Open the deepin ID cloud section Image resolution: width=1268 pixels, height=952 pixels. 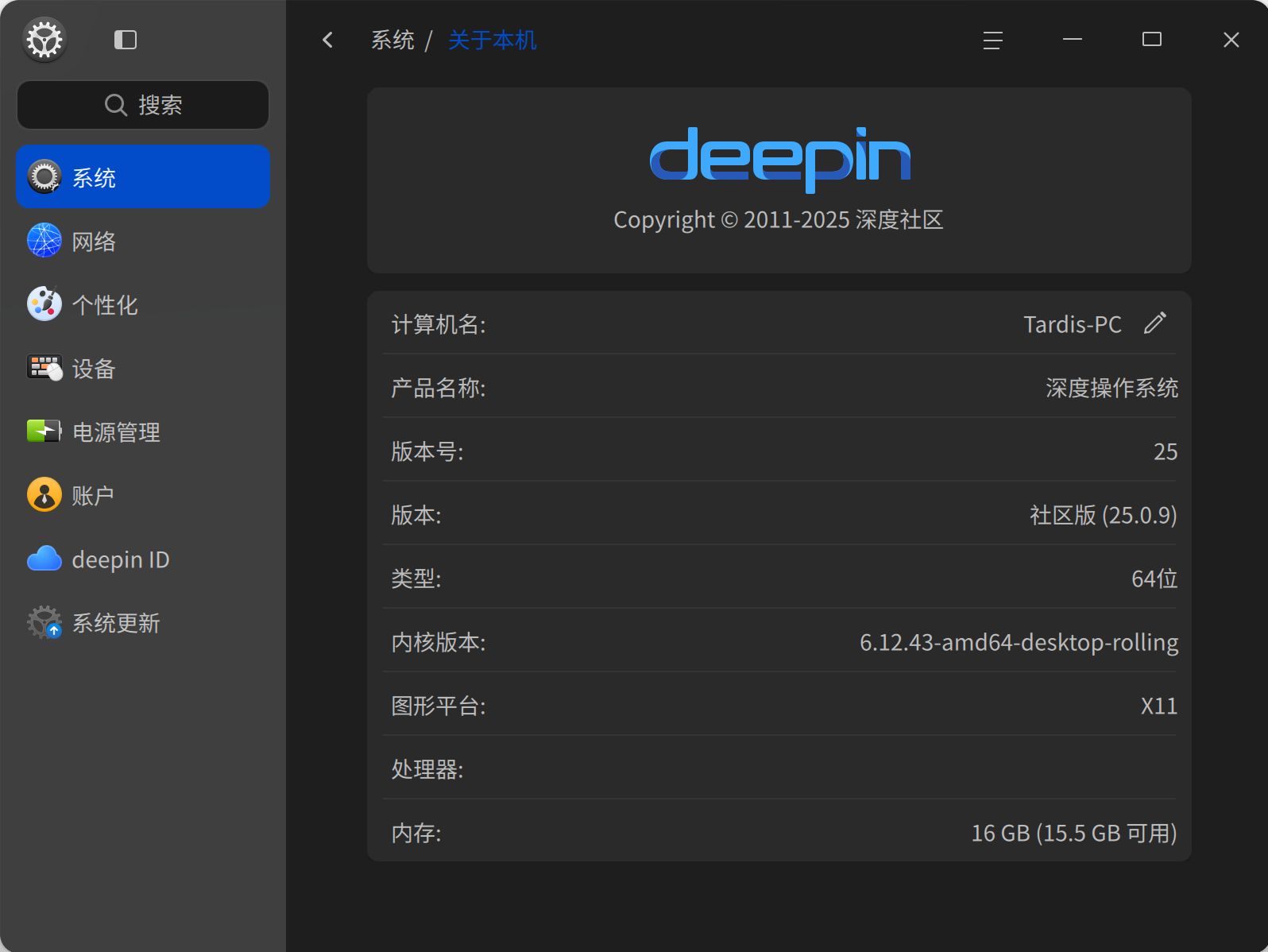click(143, 559)
